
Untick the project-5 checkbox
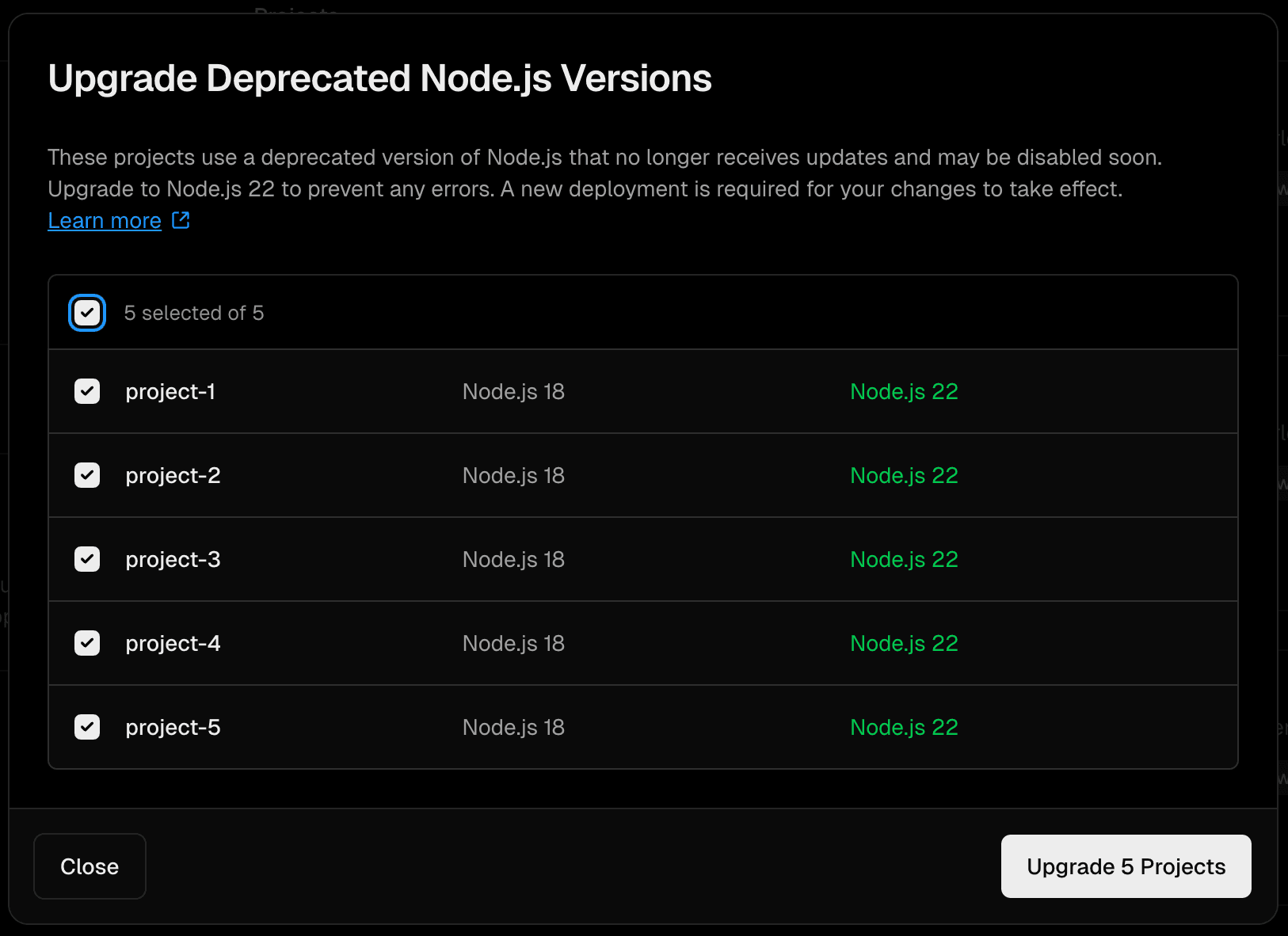tap(87, 727)
